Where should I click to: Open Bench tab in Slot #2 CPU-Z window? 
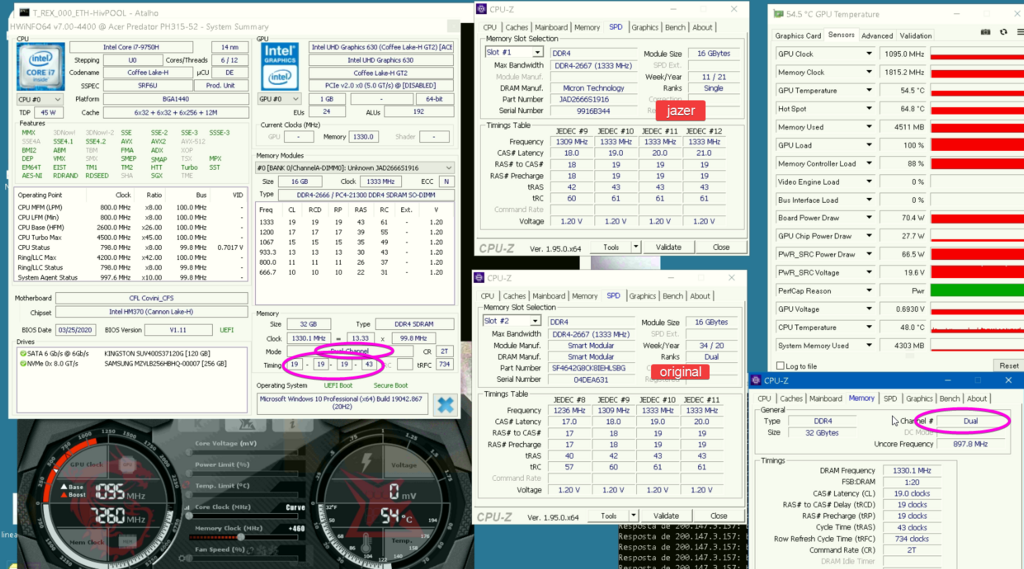click(x=672, y=296)
